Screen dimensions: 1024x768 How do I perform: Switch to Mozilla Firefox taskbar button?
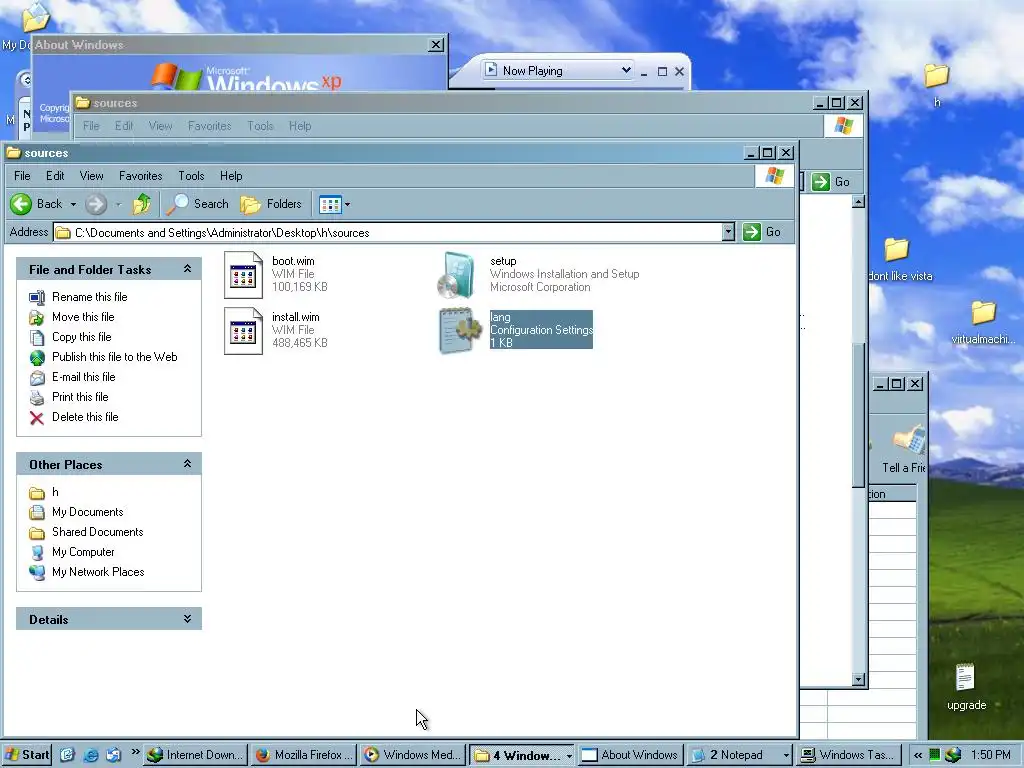pyautogui.click(x=304, y=756)
